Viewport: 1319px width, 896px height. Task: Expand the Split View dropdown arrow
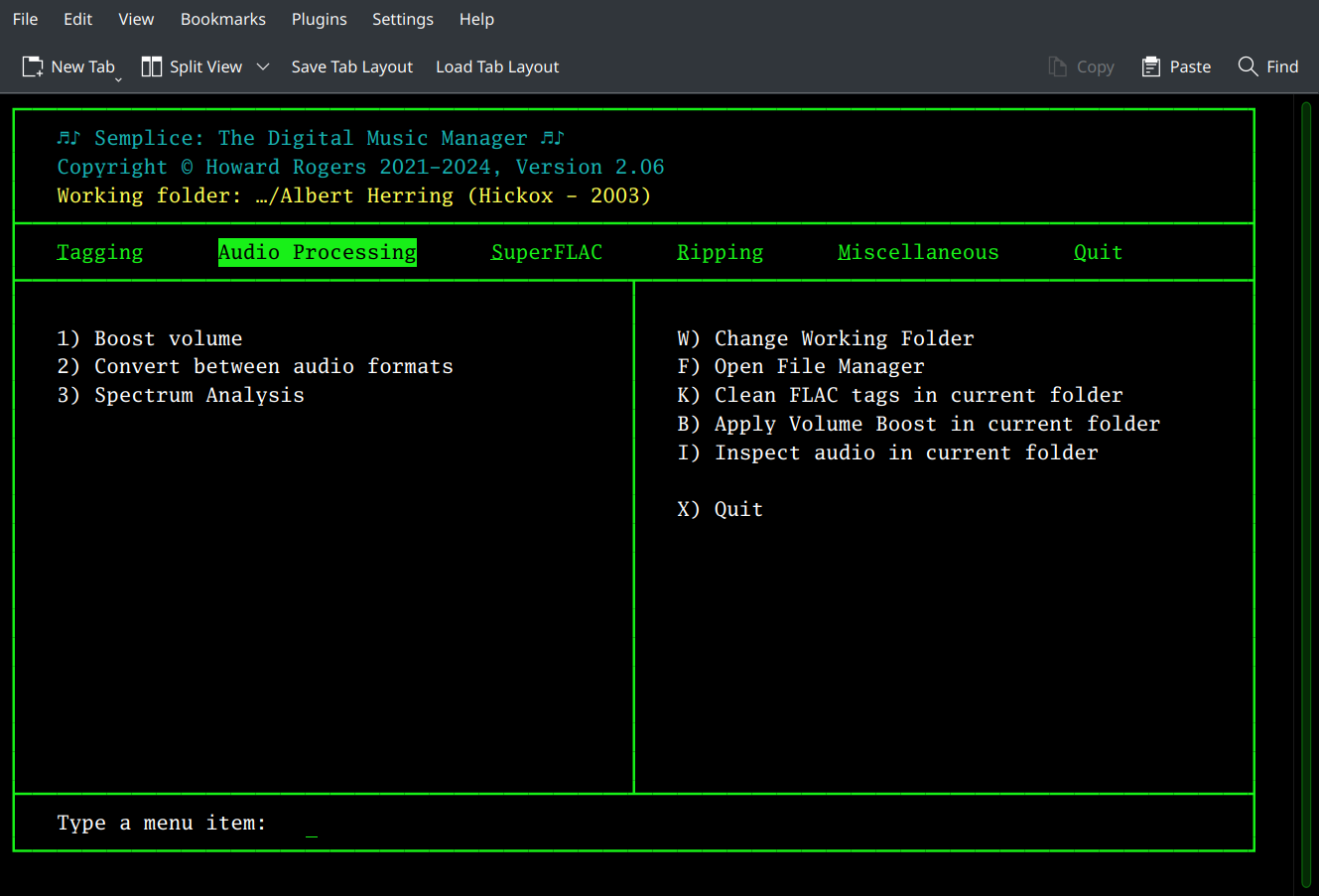click(263, 66)
